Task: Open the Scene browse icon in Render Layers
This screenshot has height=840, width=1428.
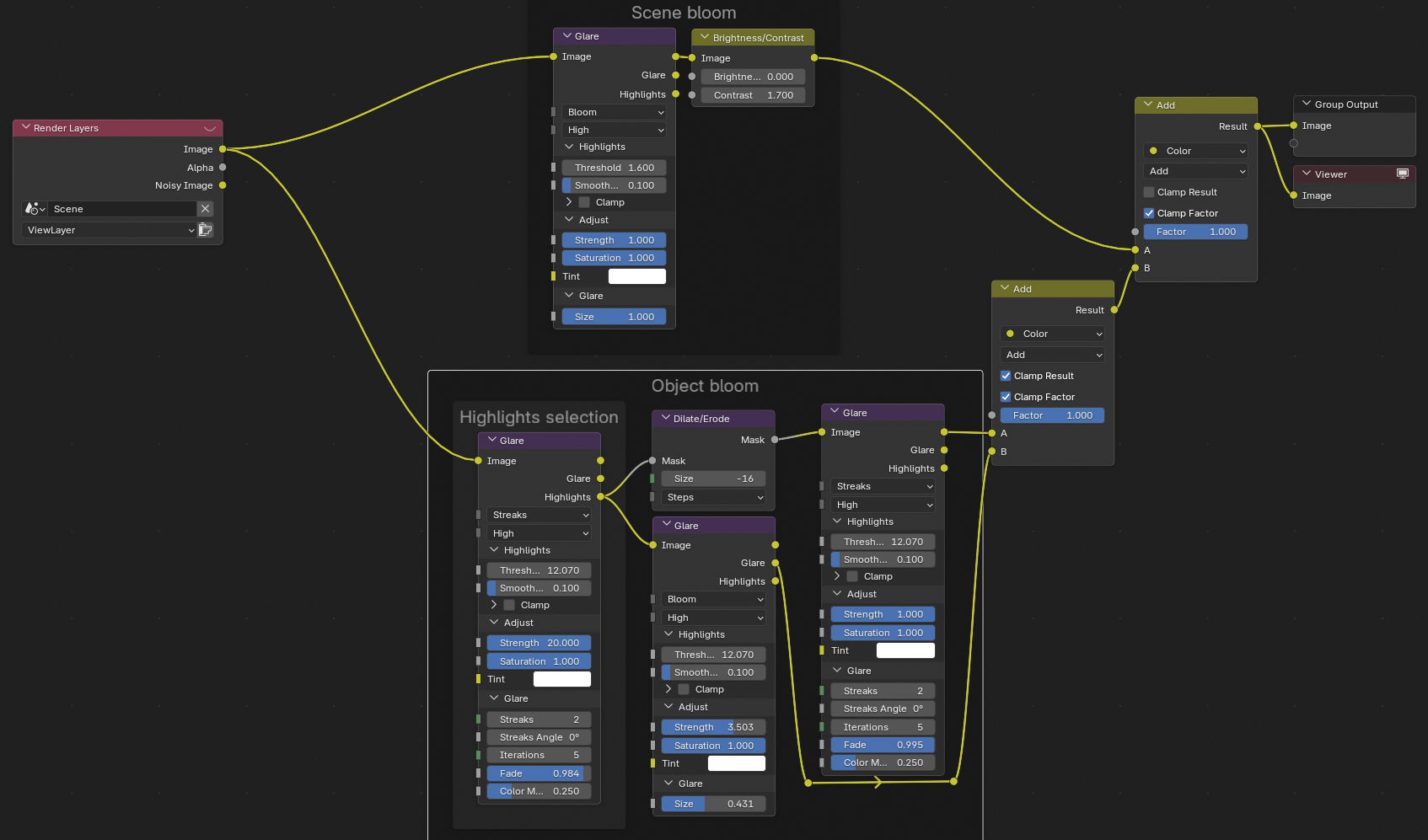Action: [x=35, y=209]
